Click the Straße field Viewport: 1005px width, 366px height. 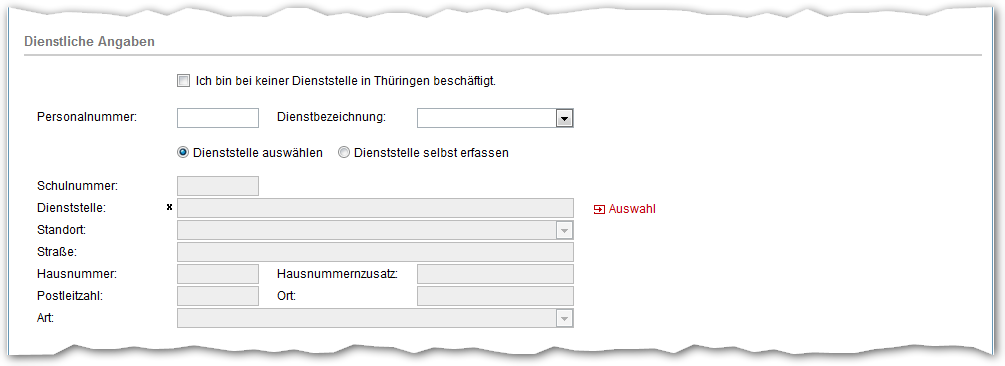click(x=376, y=252)
